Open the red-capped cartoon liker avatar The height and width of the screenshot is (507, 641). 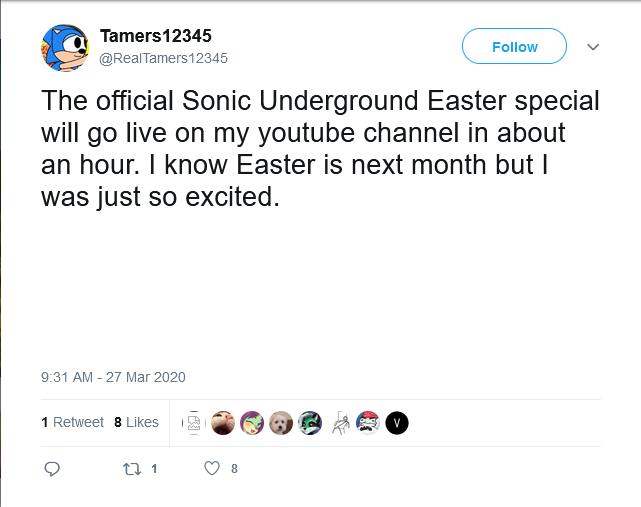pos(368,423)
